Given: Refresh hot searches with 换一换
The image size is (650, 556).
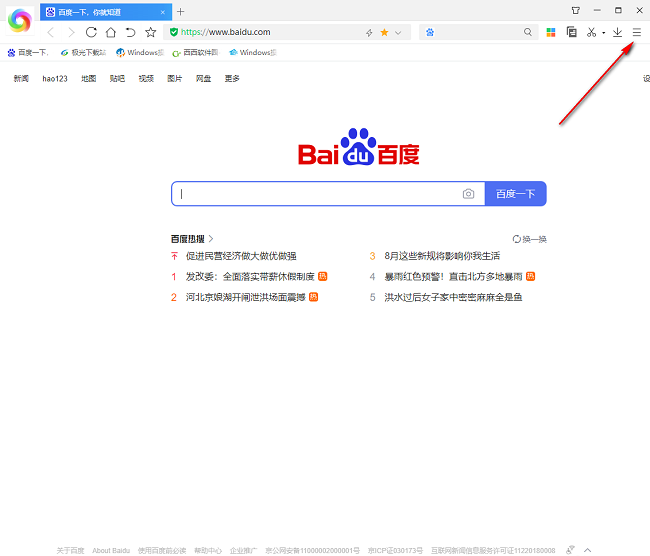Looking at the screenshot, I should (529, 239).
